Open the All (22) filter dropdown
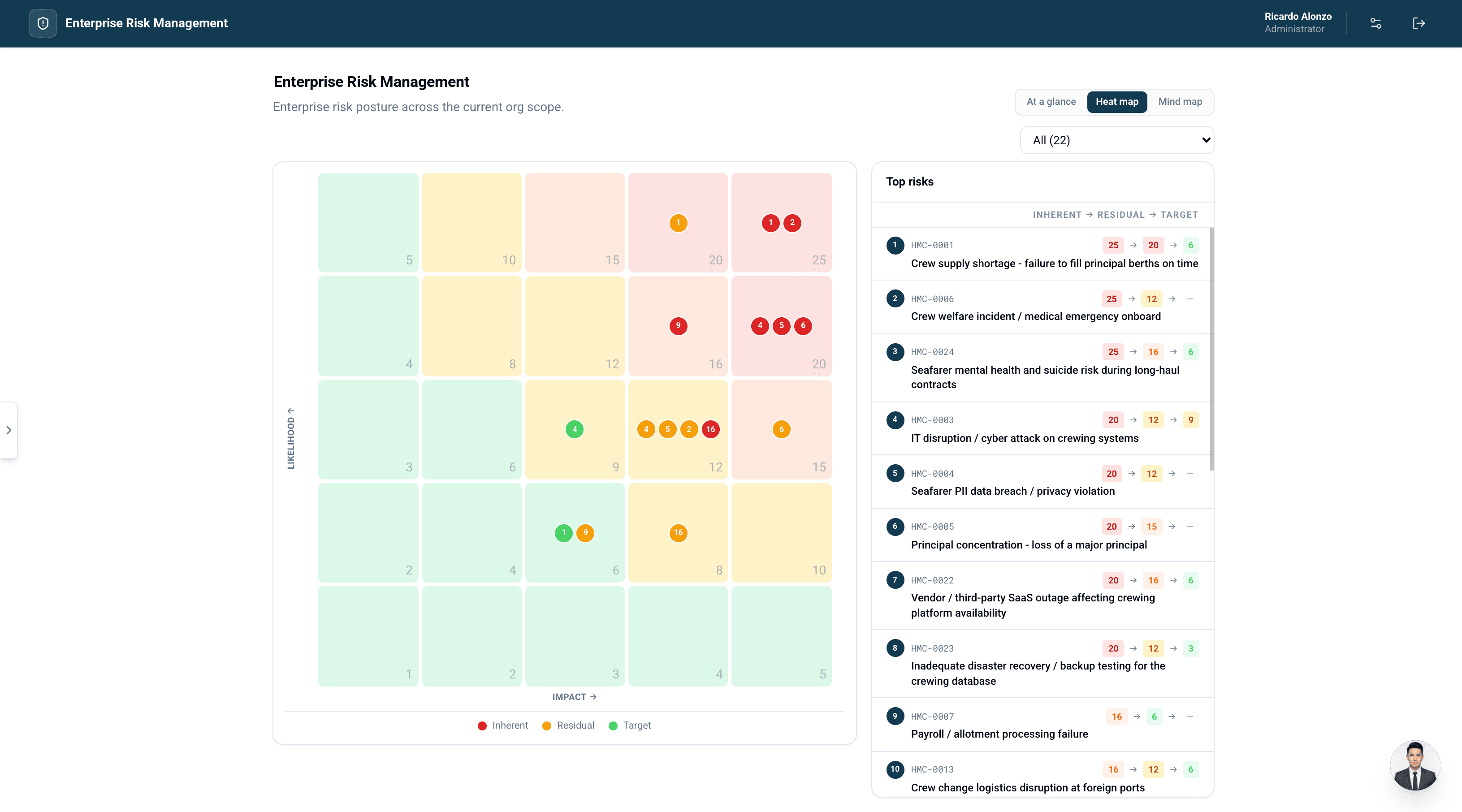 [1117, 140]
